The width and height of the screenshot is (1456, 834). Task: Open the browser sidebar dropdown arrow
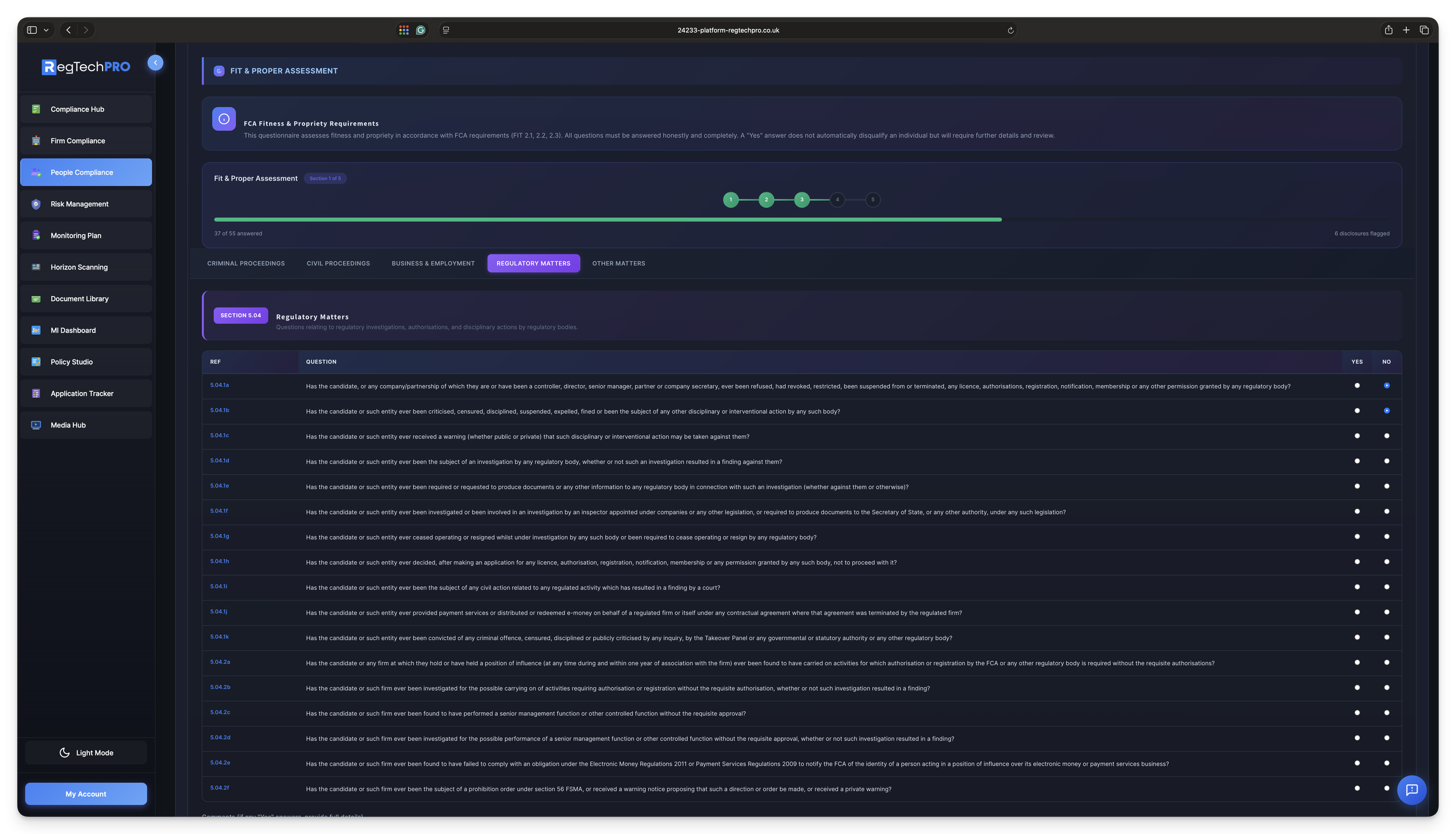tap(46, 30)
